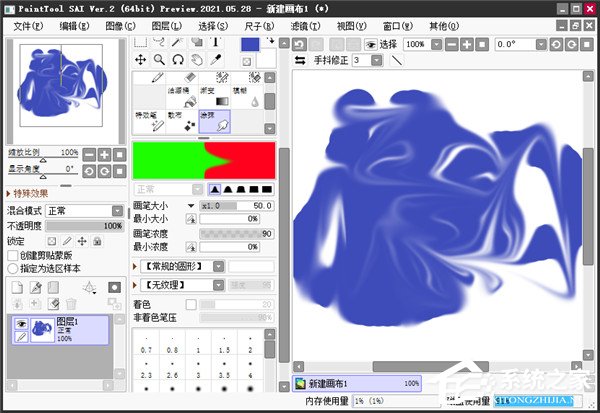Open the 图层 menu
600x413 pixels.
tap(165, 24)
